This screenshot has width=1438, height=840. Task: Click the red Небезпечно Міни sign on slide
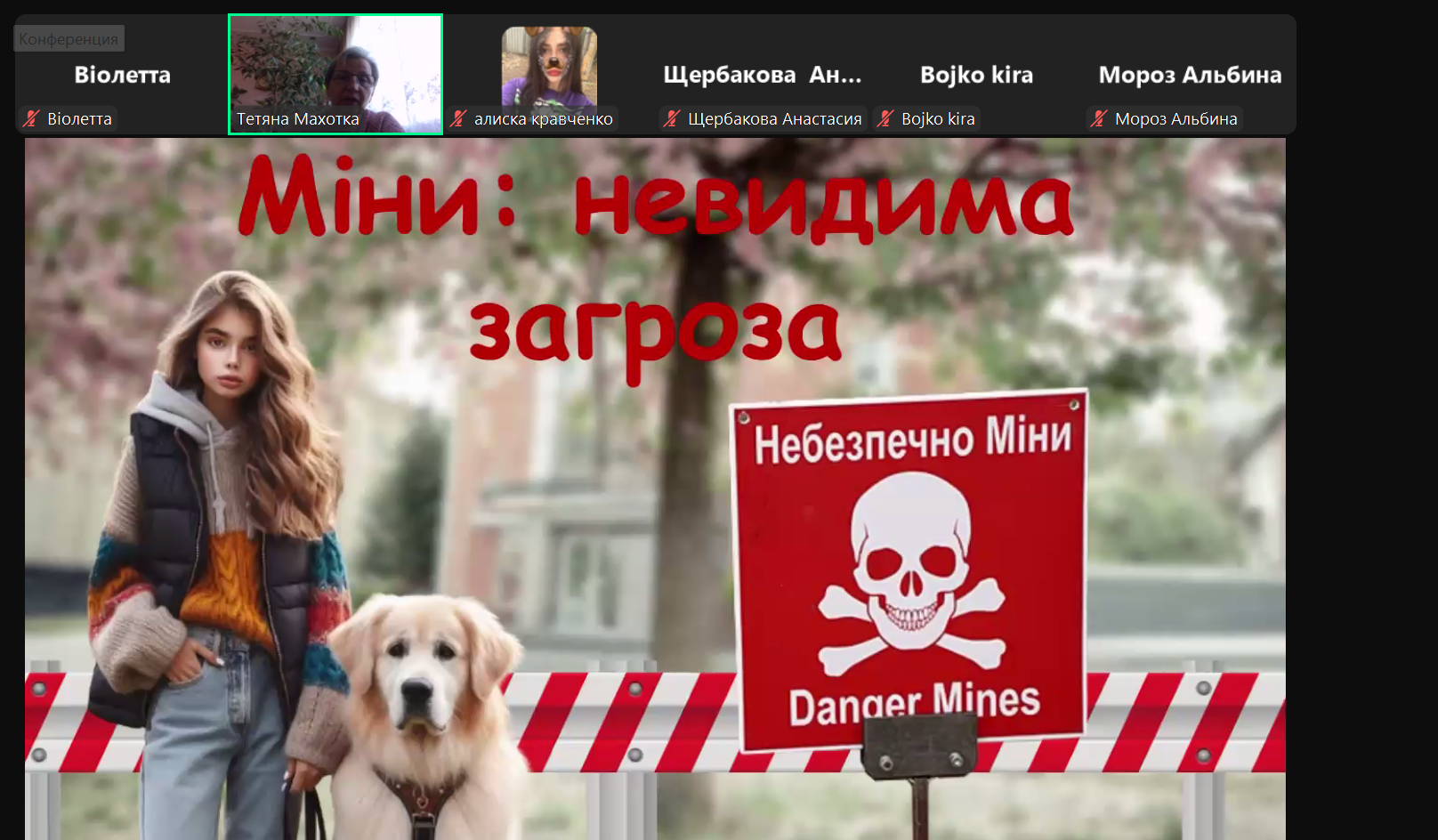(909, 569)
